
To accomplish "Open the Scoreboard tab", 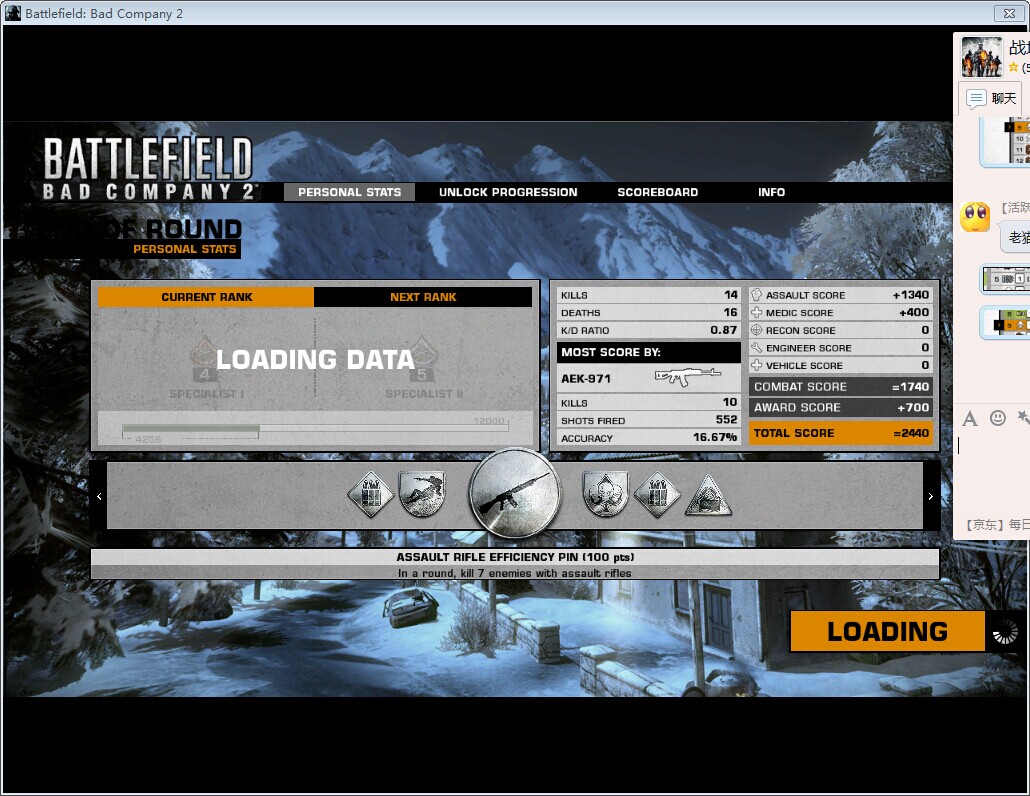I will [658, 192].
